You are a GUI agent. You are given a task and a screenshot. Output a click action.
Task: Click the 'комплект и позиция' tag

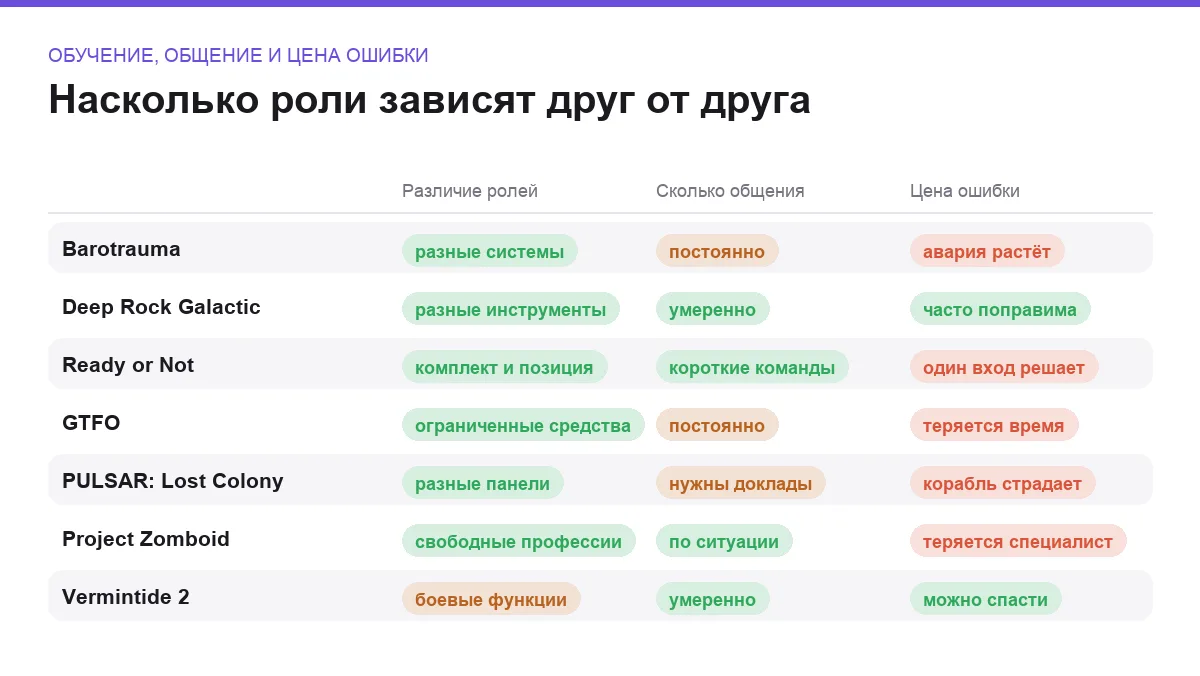[504, 367]
